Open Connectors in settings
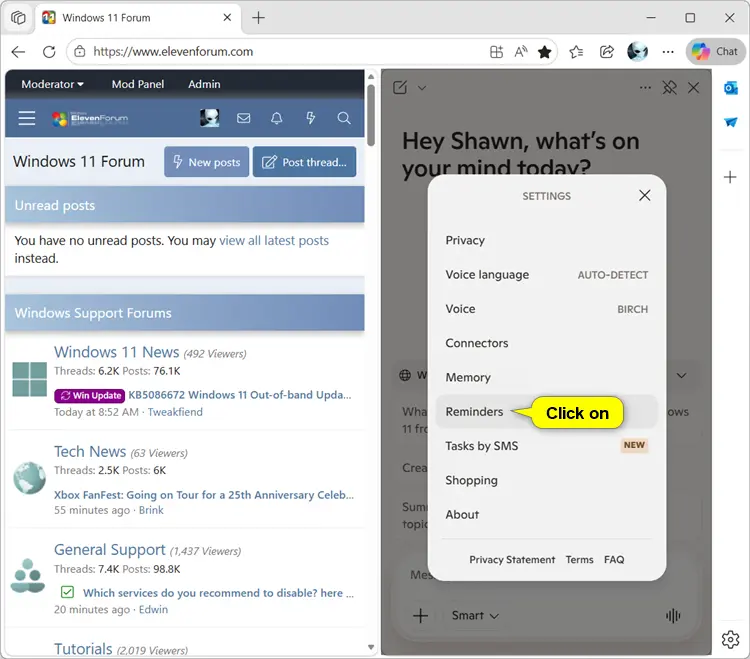 click(546, 343)
